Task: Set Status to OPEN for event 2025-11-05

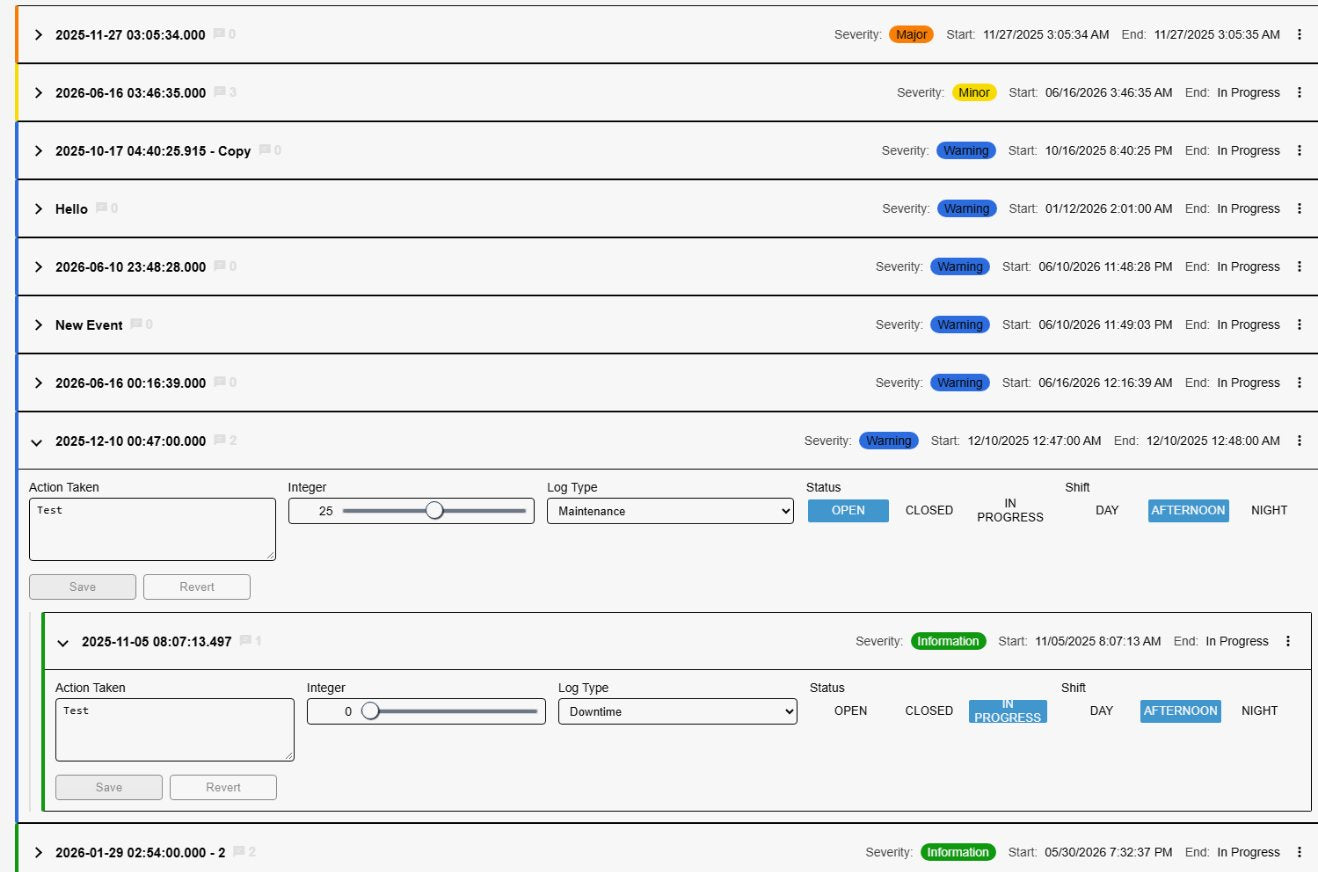Action: pyautogui.click(x=851, y=711)
